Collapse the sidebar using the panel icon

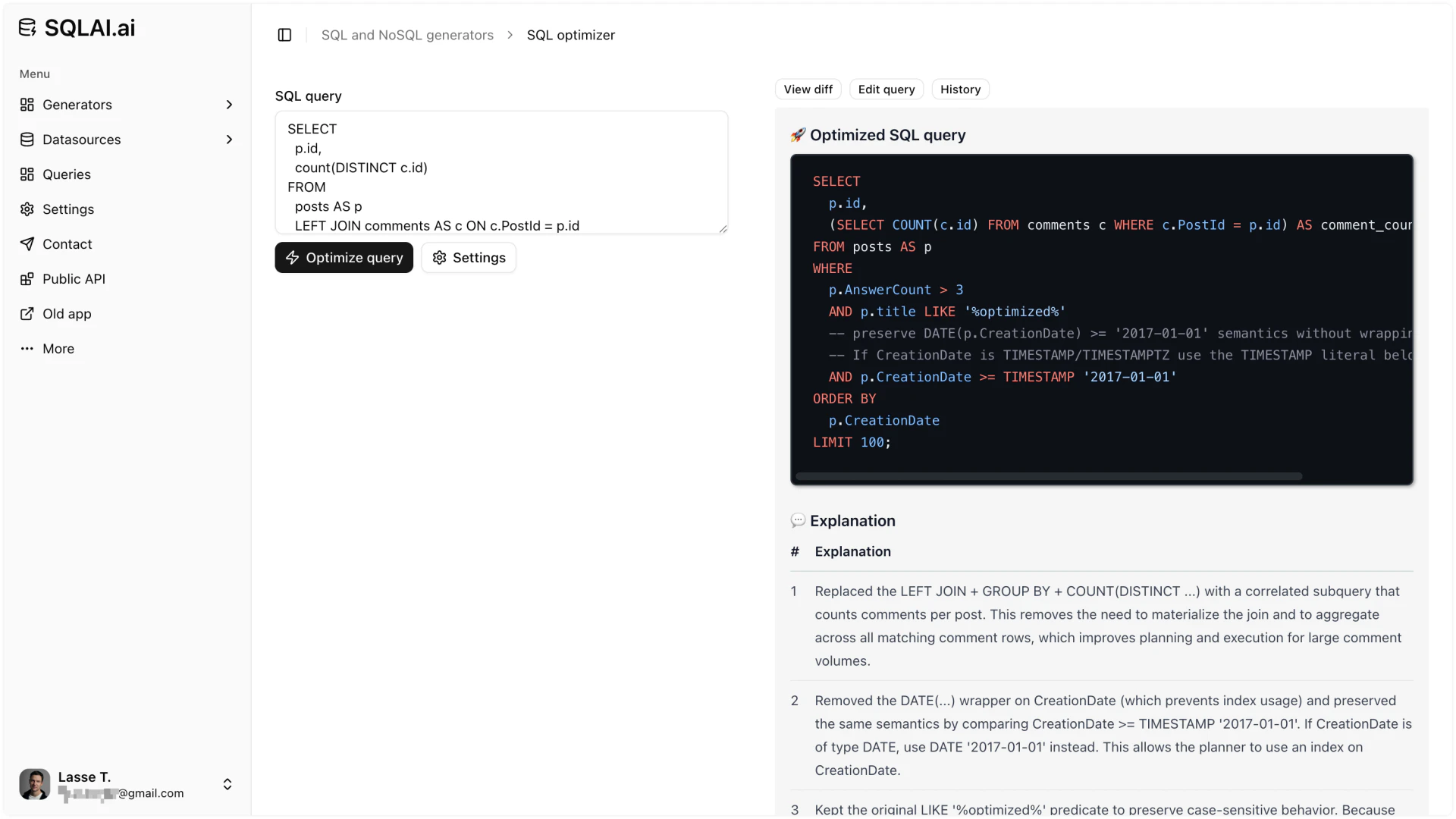[x=284, y=35]
